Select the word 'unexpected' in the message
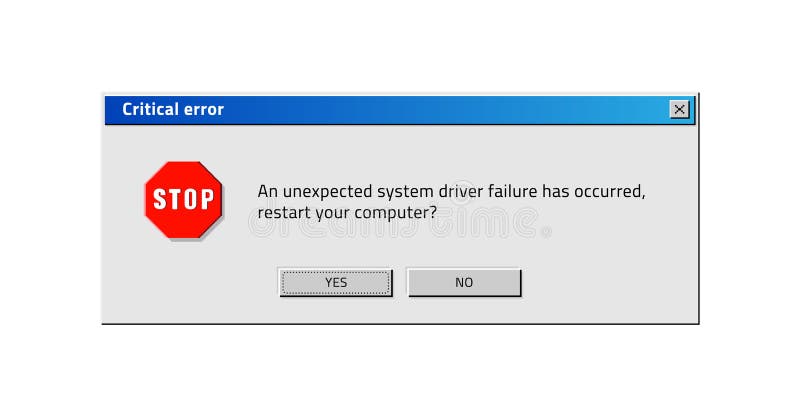Image resolution: width=800 pixels, height=416 pixels. tap(328, 192)
